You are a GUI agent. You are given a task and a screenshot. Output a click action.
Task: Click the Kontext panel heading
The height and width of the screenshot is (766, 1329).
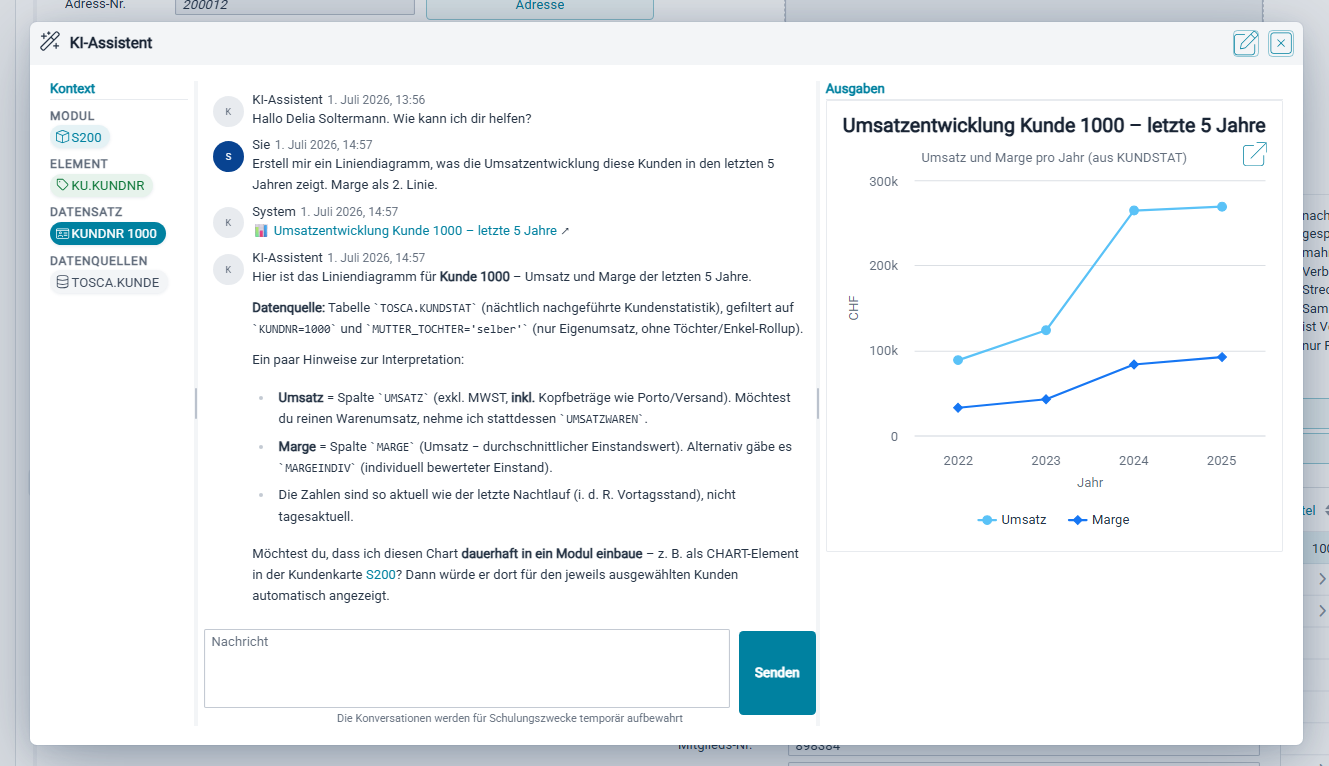[x=73, y=89]
